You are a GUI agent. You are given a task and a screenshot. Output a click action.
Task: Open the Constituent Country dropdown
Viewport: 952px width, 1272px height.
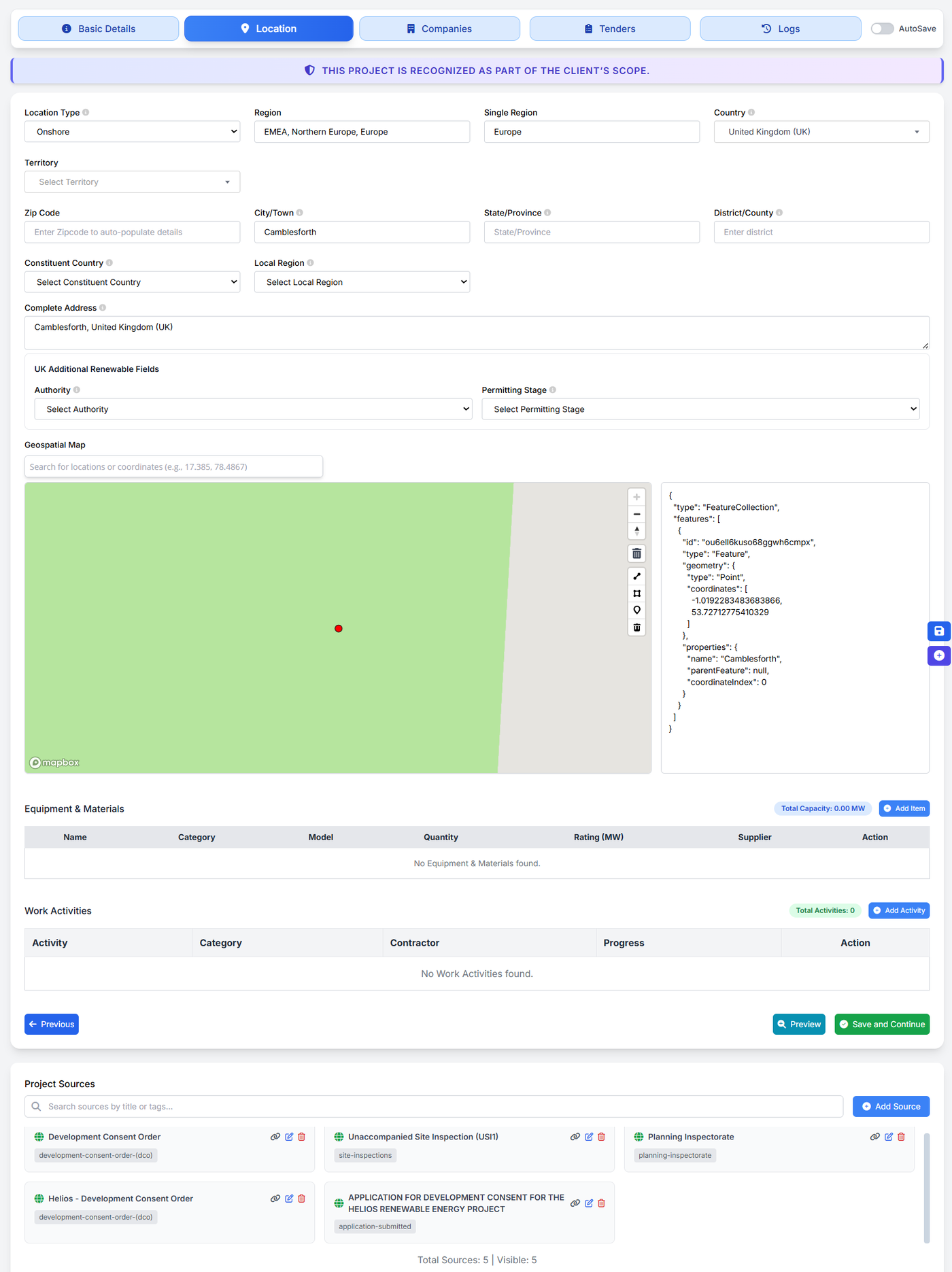pos(133,282)
